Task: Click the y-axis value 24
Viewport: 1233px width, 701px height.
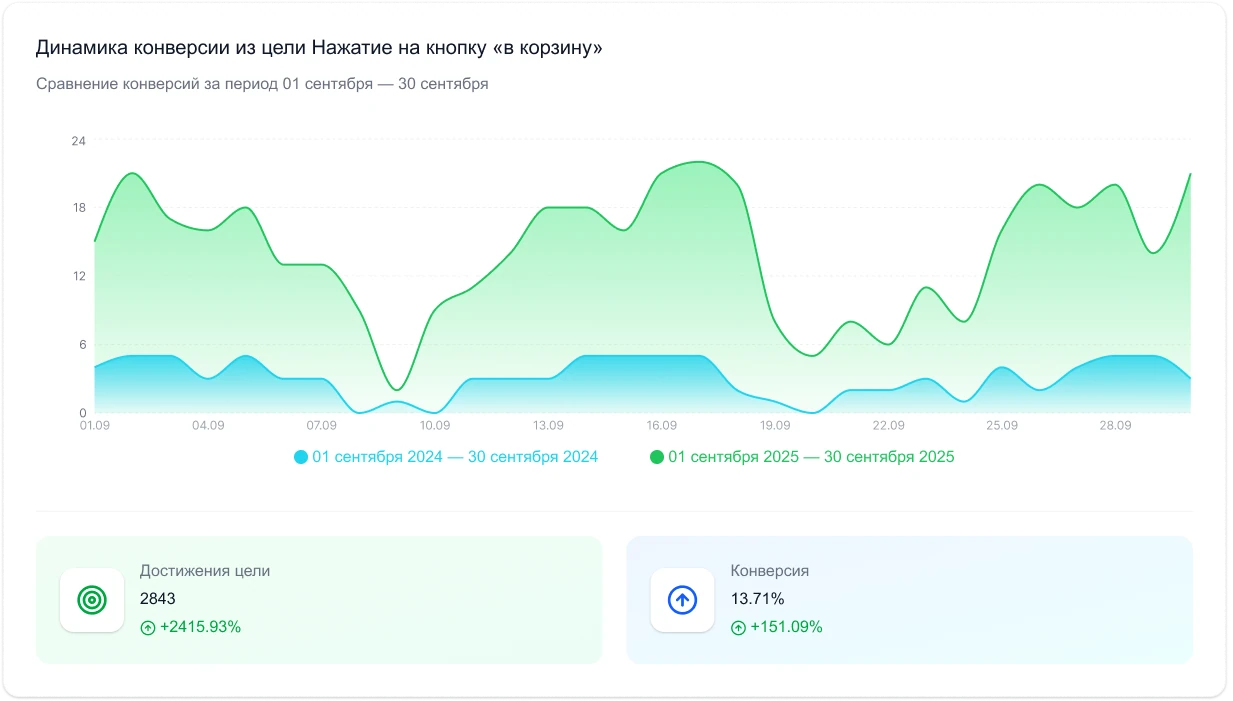Action: click(78, 141)
